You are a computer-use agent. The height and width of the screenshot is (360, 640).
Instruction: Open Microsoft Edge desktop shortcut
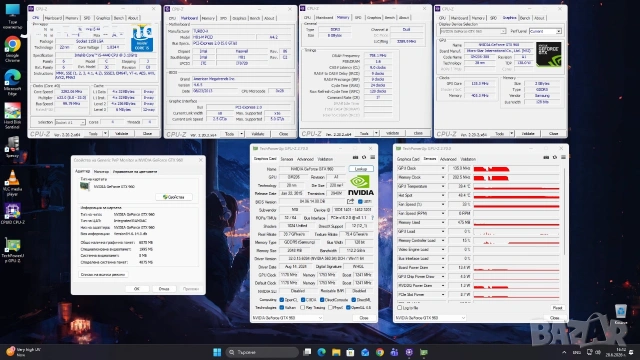pos(13,82)
